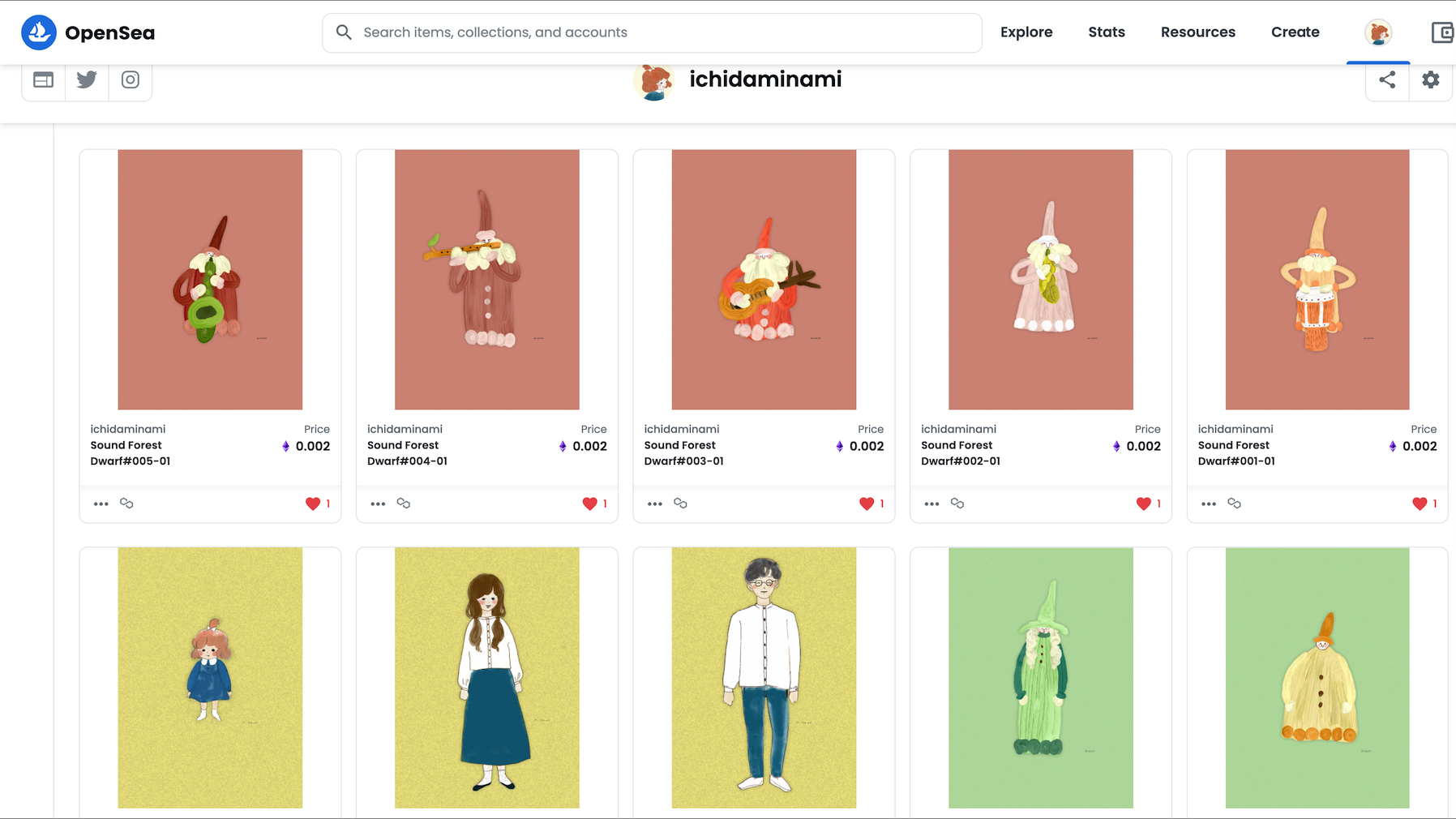This screenshot has height=819, width=1456.
Task: Click the ichidaminami collection avatar
Action: (x=653, y=81)
